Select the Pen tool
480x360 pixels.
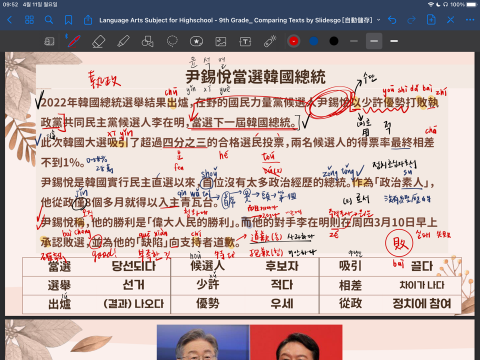click(74, 41)
